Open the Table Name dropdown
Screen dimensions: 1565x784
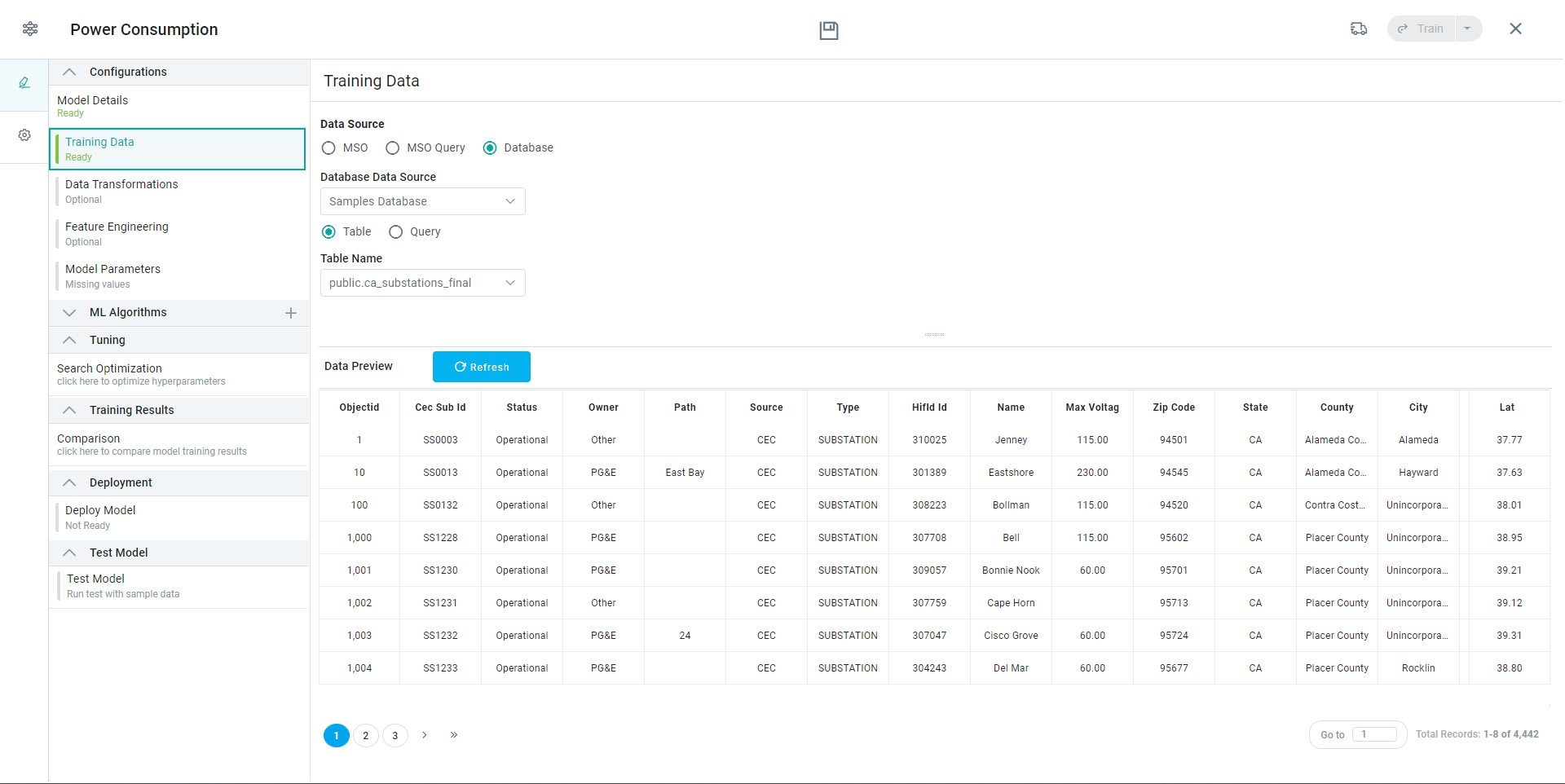click(x=422, y=283)
